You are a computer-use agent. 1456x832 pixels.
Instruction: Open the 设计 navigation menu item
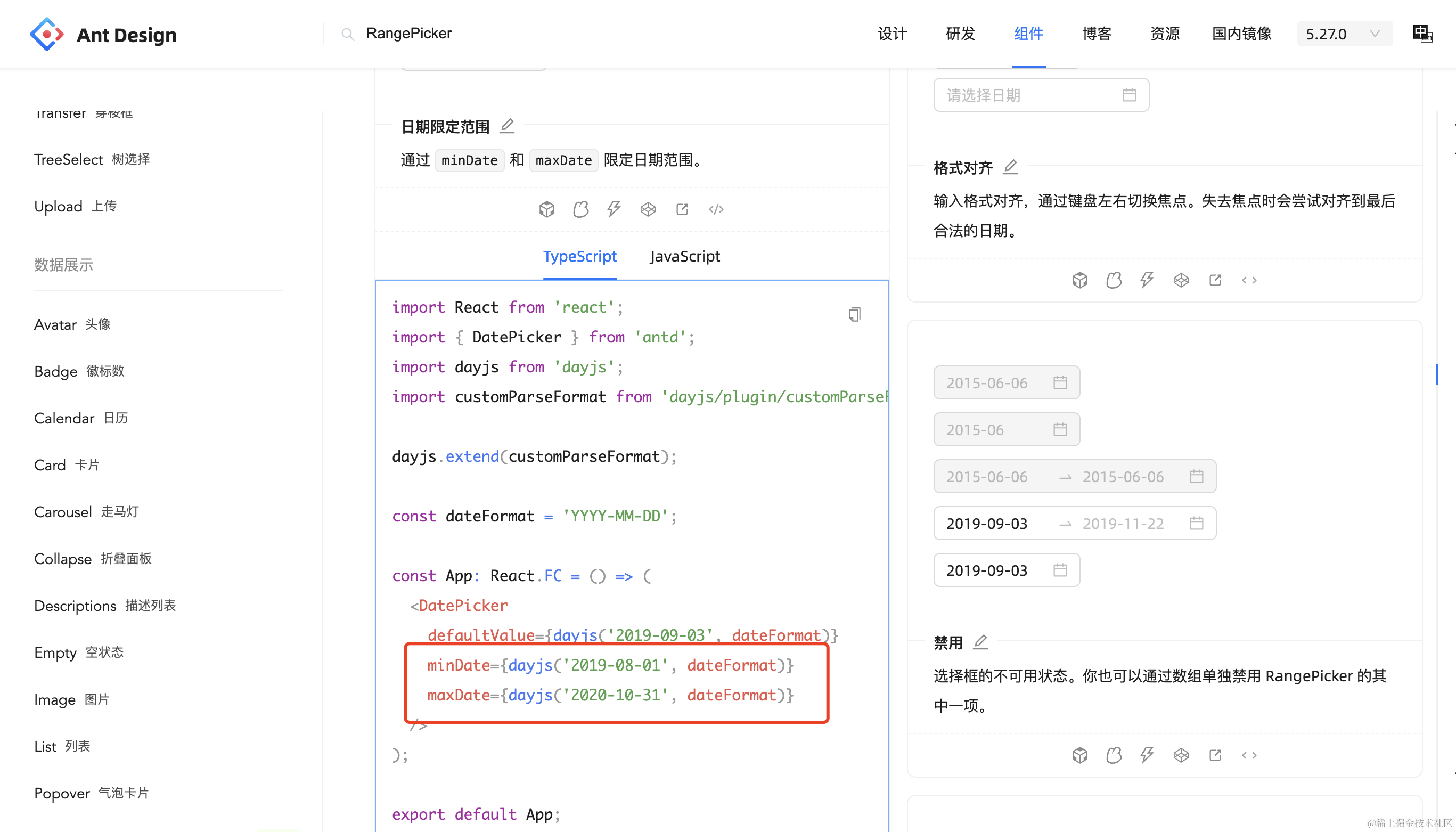891,34
